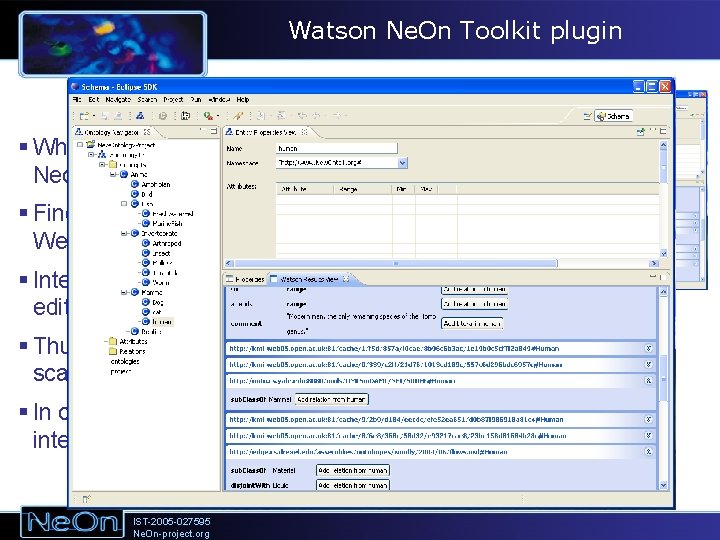This screenshot has height=540, width=720.
Task: Open the Project menu
Action: (173, 100)
